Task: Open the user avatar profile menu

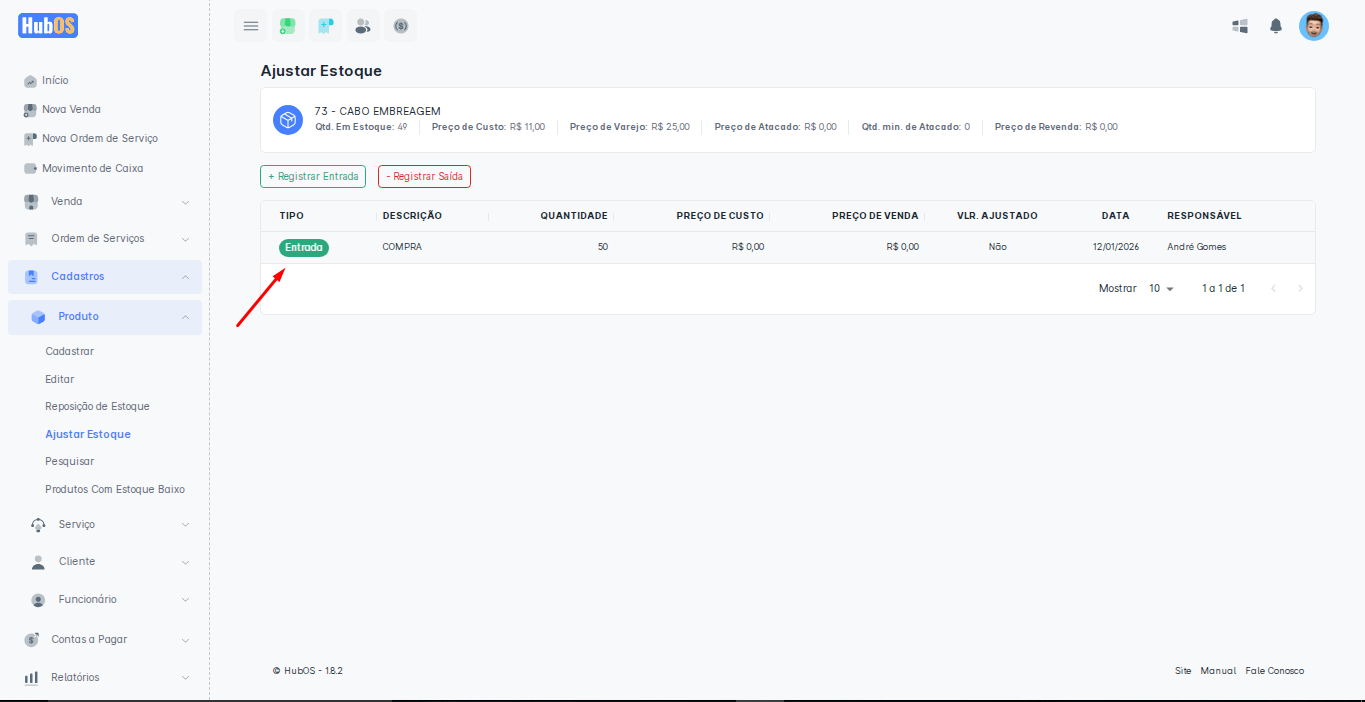Action: [1313, 26]
